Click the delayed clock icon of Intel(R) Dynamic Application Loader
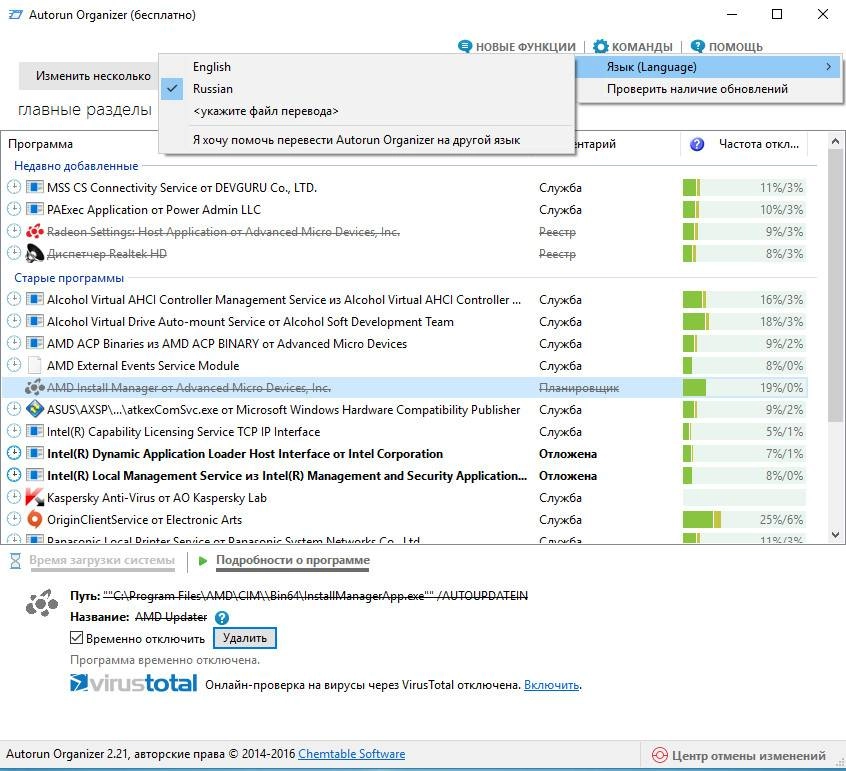The image size is (846, 771). click(x=14, y=454)
